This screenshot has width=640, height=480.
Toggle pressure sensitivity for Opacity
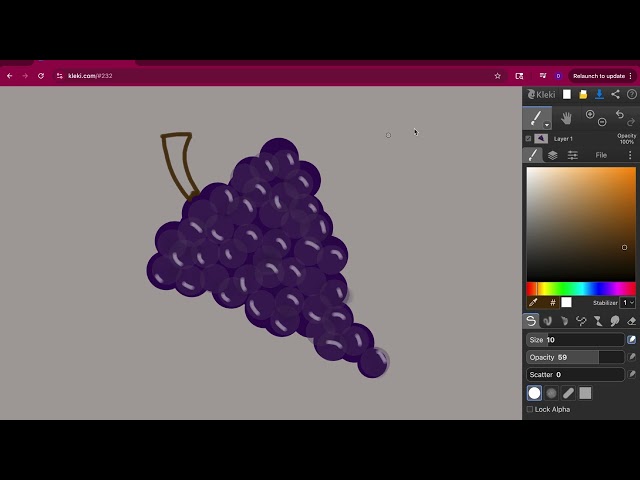point(631,357)
